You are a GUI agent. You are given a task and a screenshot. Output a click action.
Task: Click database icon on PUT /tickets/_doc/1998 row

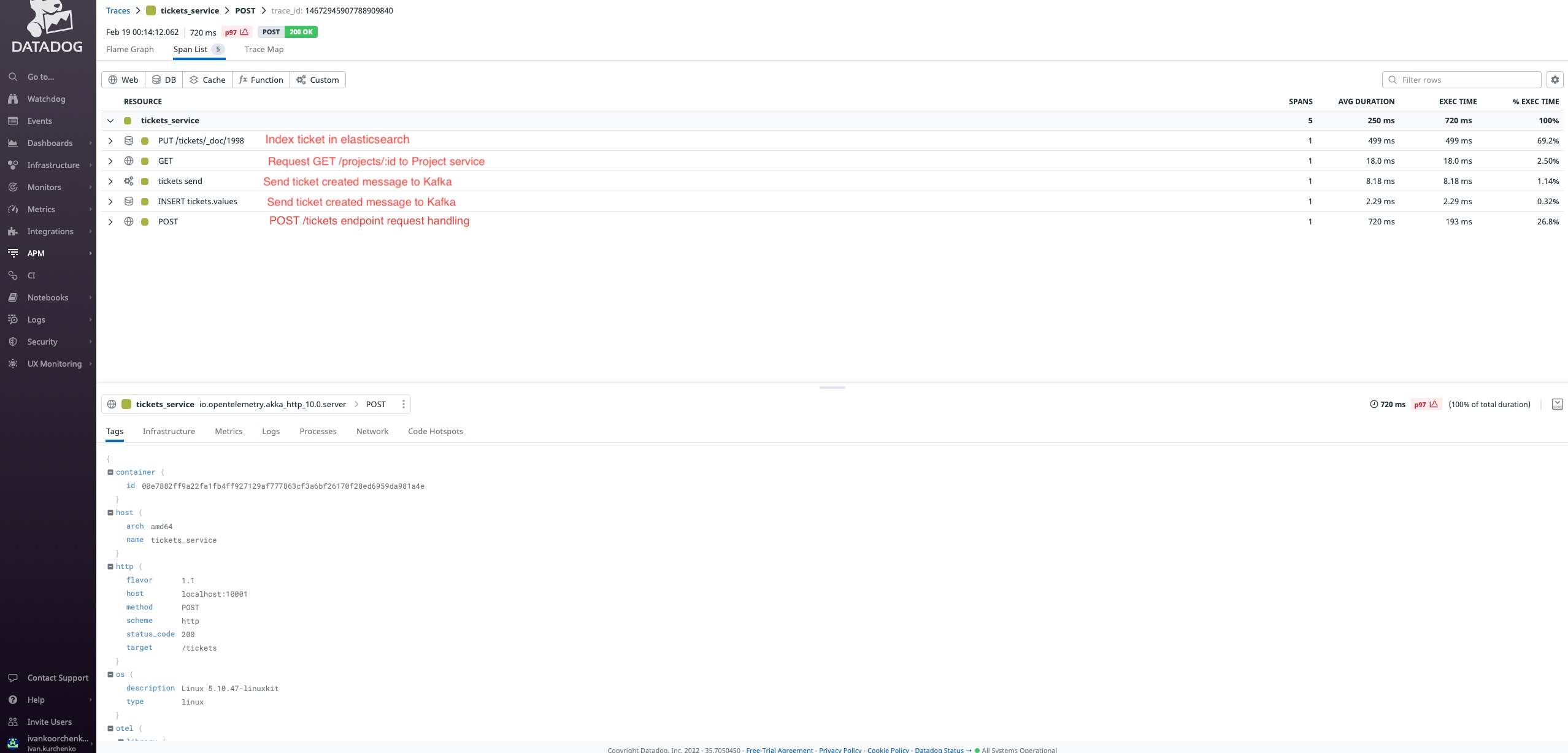pos(129,140)
